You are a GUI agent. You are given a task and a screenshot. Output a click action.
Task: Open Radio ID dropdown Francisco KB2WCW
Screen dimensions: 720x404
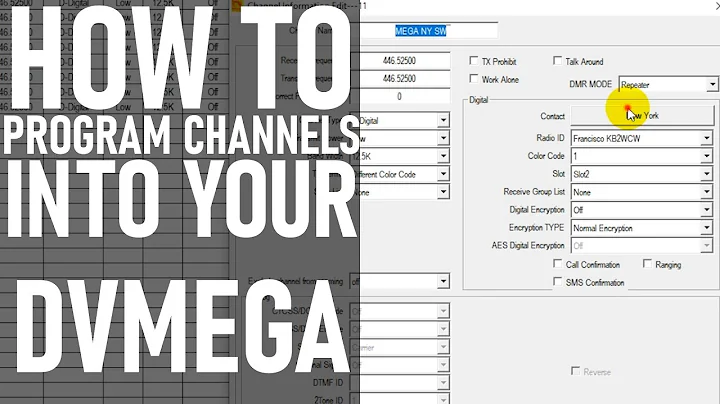[x=641, y=138]
